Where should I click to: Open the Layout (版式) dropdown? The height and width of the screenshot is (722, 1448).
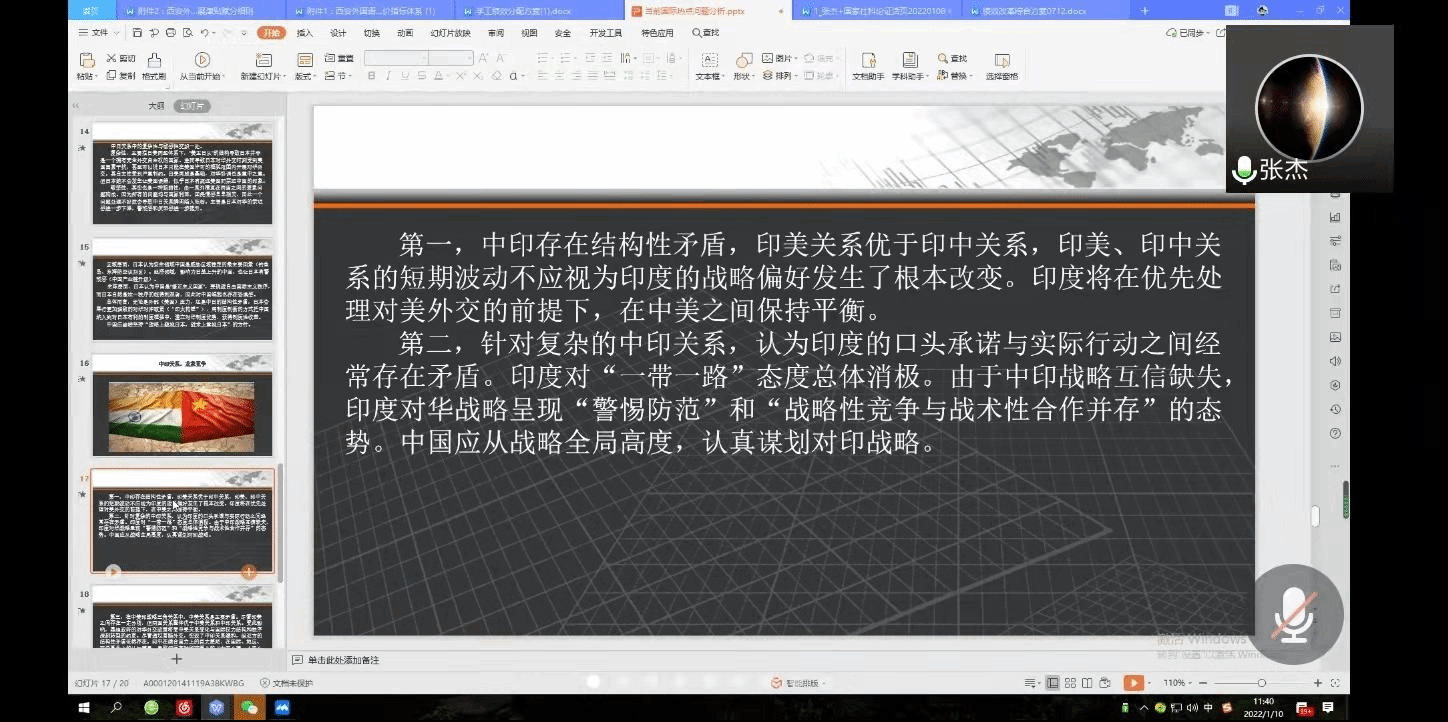coord(304,76)
